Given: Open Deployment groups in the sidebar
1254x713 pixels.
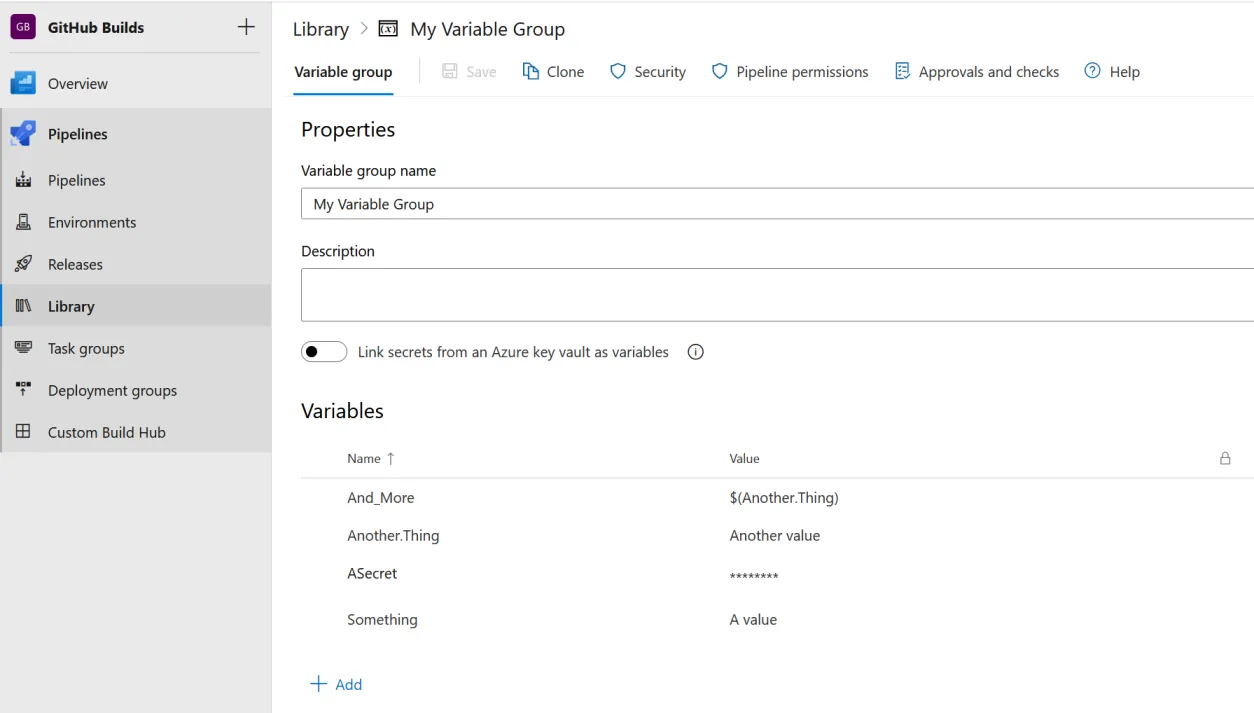Looking at the screenshot, I should [x=112, y=390].
